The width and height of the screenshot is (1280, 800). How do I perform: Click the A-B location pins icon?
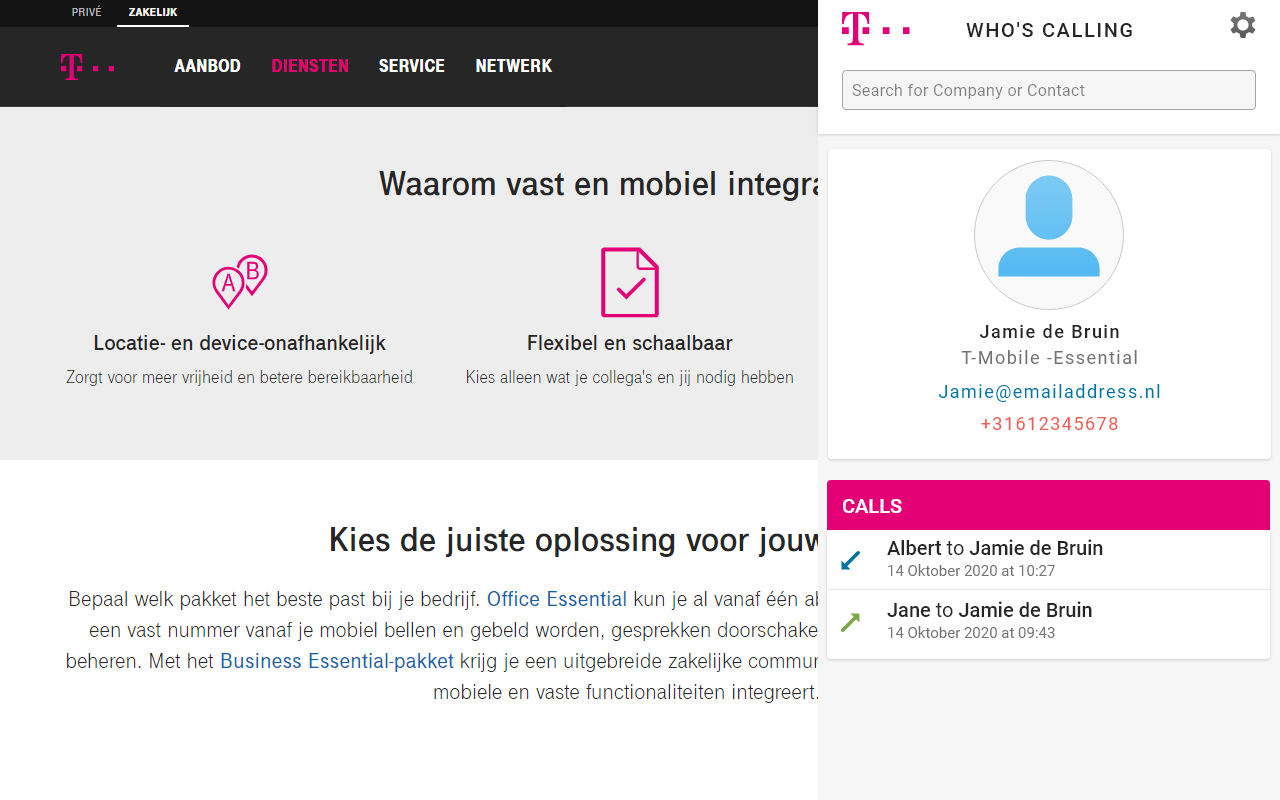pyautogui.click(x=240, y=281)
